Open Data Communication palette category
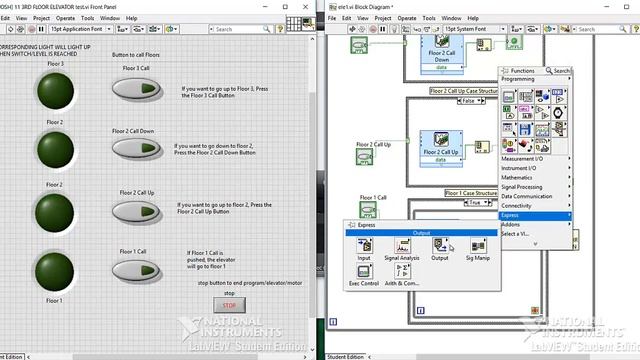640x360 pixels. tap(536, 196)
